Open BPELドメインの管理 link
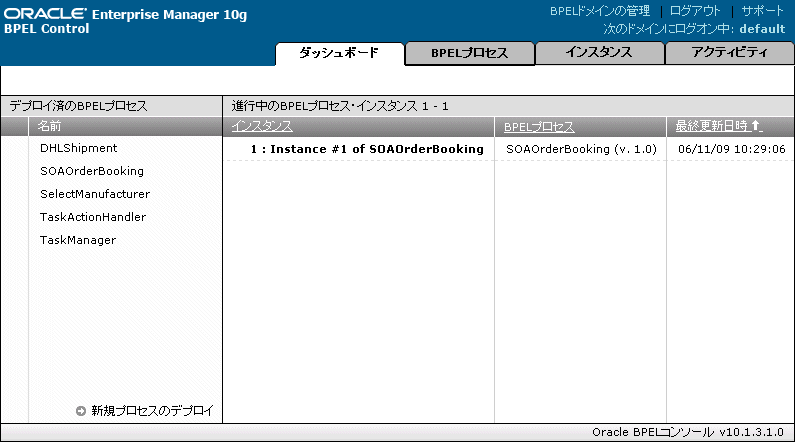795x442 pixels. (600, 11)
